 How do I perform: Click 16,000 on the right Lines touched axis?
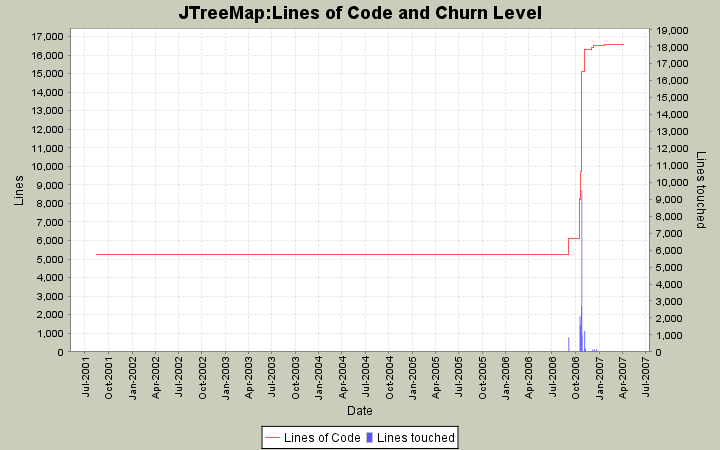(x=672, y=81)
